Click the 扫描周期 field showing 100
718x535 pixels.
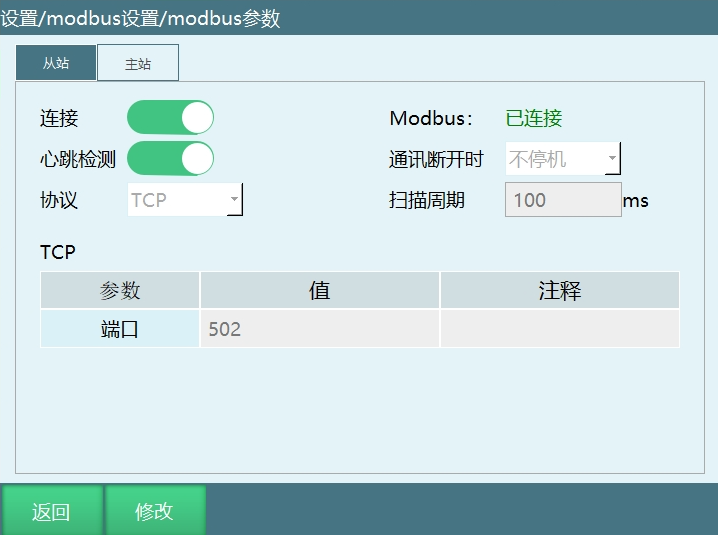tap(563, 200)
